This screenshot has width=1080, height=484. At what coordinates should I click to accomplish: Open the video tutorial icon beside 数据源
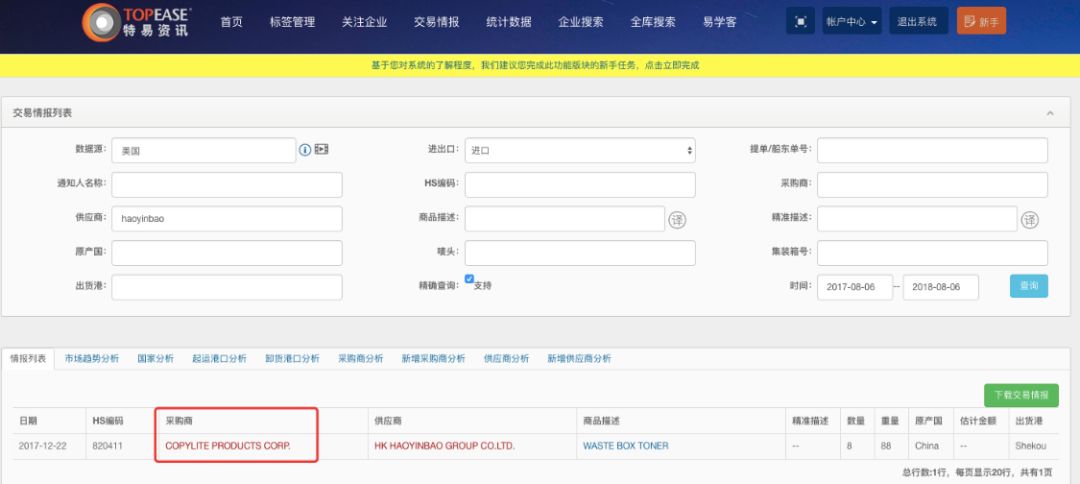pyautogui.click(x=322, y=149)
